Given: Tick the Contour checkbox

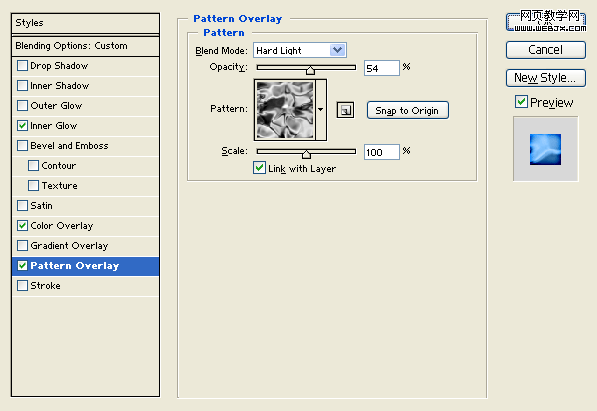Looking at the screenshot, I should click(34, 165).
